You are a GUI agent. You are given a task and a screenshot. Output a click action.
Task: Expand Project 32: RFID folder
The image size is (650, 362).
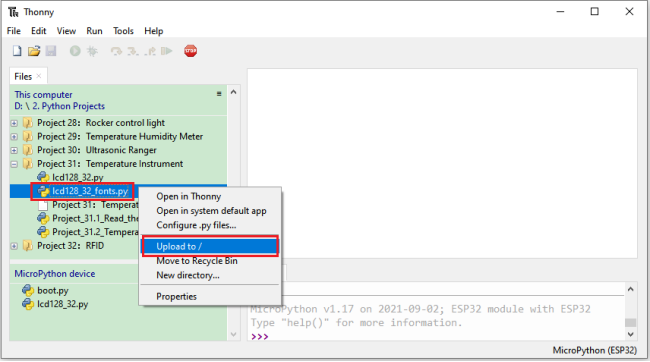[x=14, y=246]
